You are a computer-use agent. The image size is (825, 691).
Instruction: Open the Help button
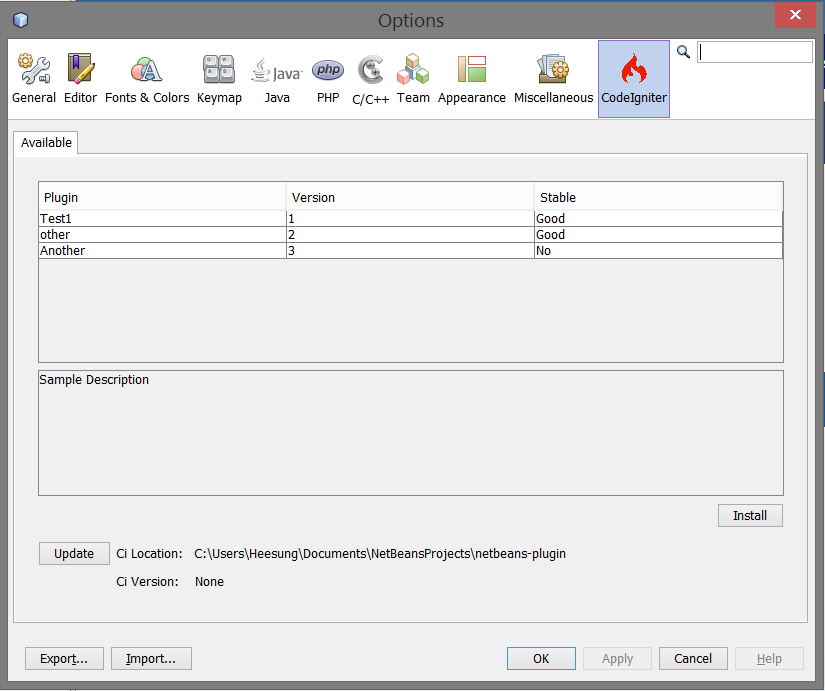point(769,658)
